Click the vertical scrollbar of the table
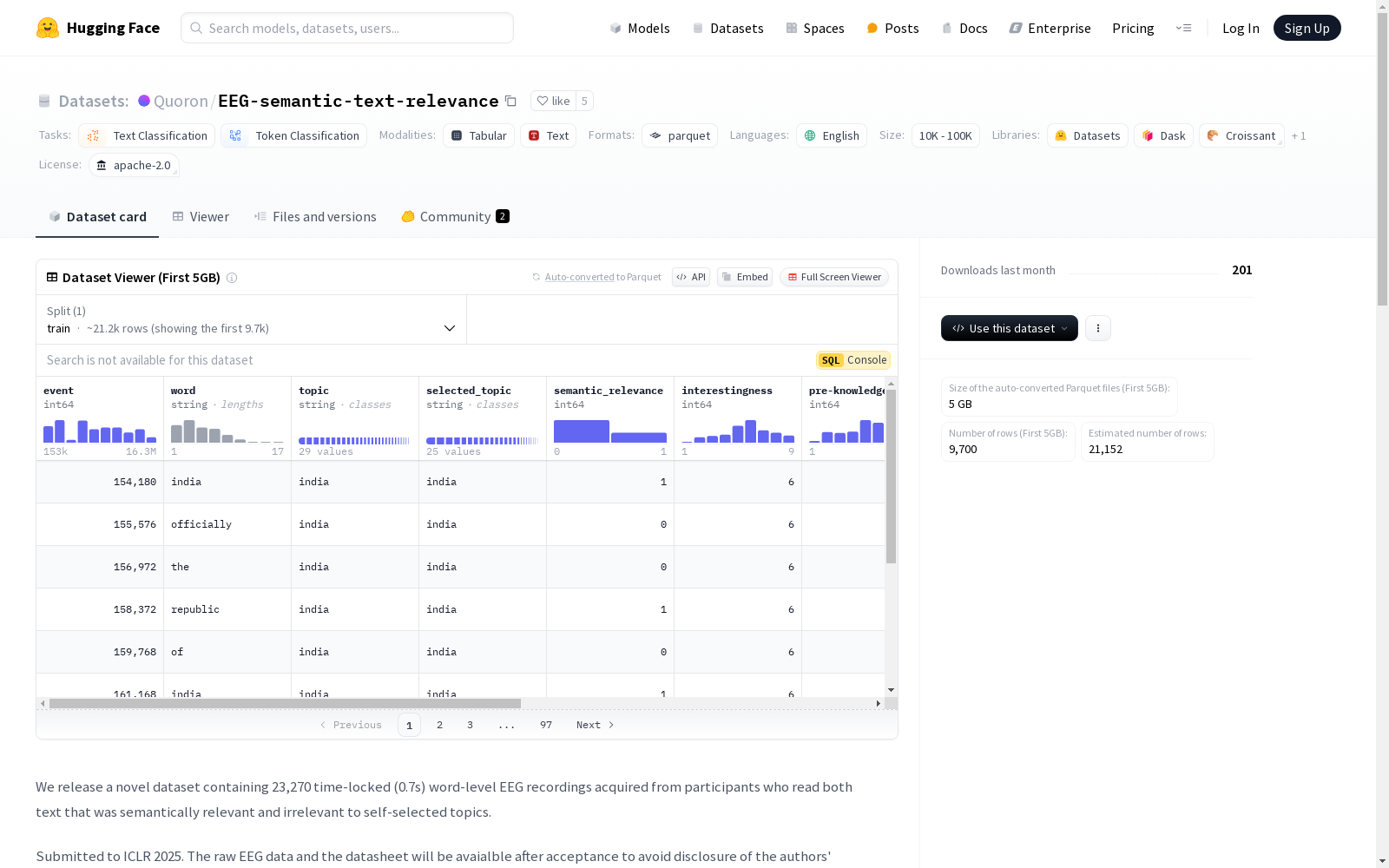The image size is (1389, 868). click(891, 477)
